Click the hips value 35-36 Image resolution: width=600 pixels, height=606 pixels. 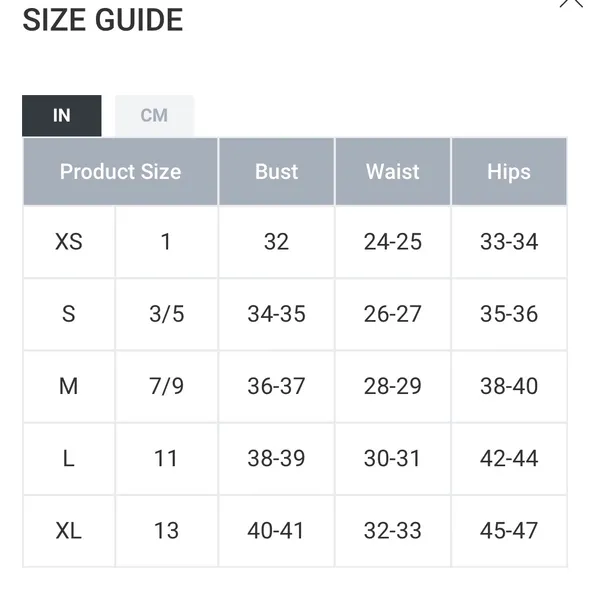pos(509,314)
